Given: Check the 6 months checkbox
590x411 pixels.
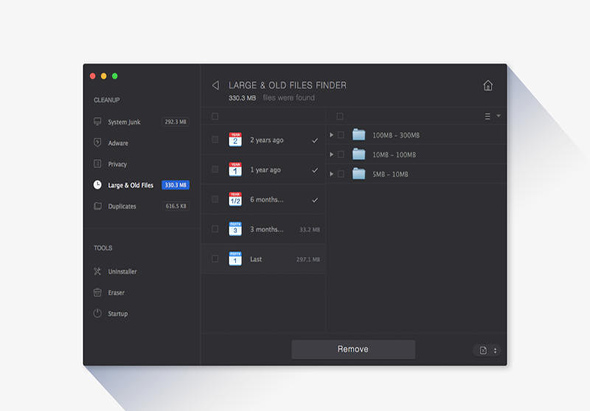Looking at the screenshot, I should click(x=215, y=199).
